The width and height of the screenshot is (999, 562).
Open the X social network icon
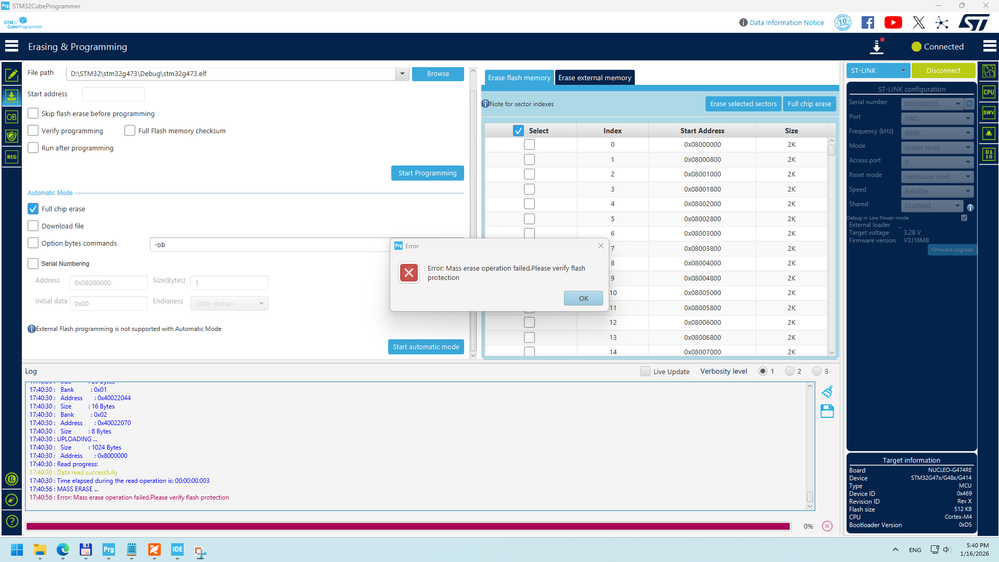coord(918,22)
